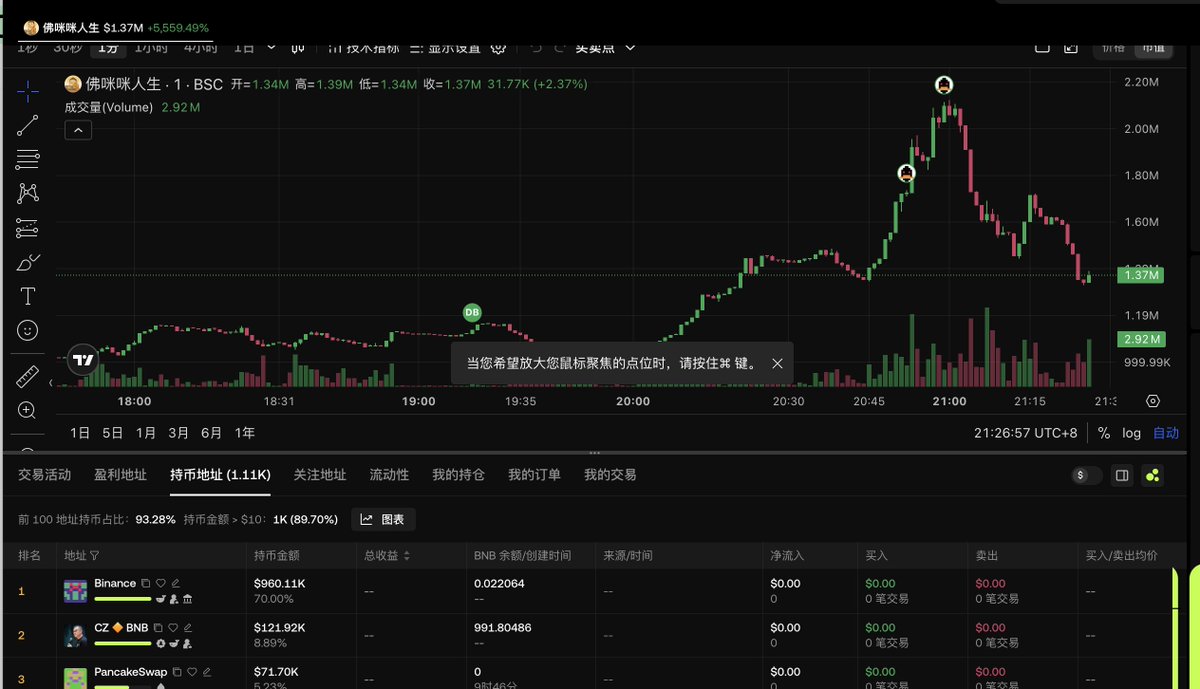Viewport: 1200px width, 689px height.
Task: Open the address filter in table header
Action: pyautogui.click(x=95, y=555)
